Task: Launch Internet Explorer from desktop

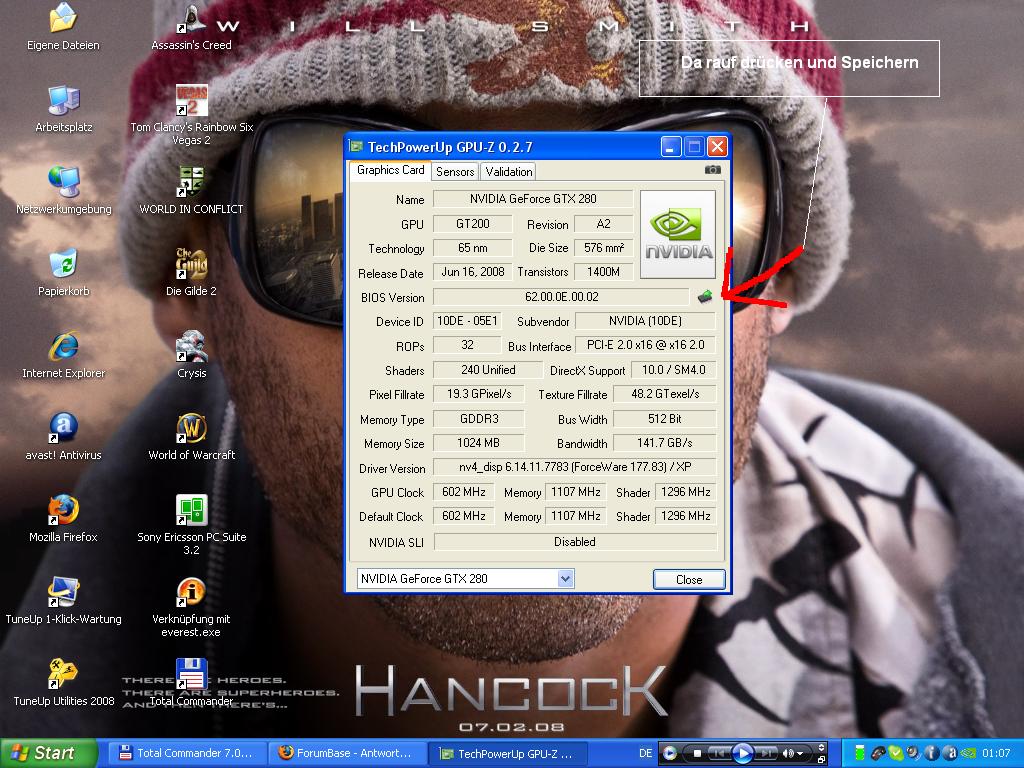Action: click(63, 354)
